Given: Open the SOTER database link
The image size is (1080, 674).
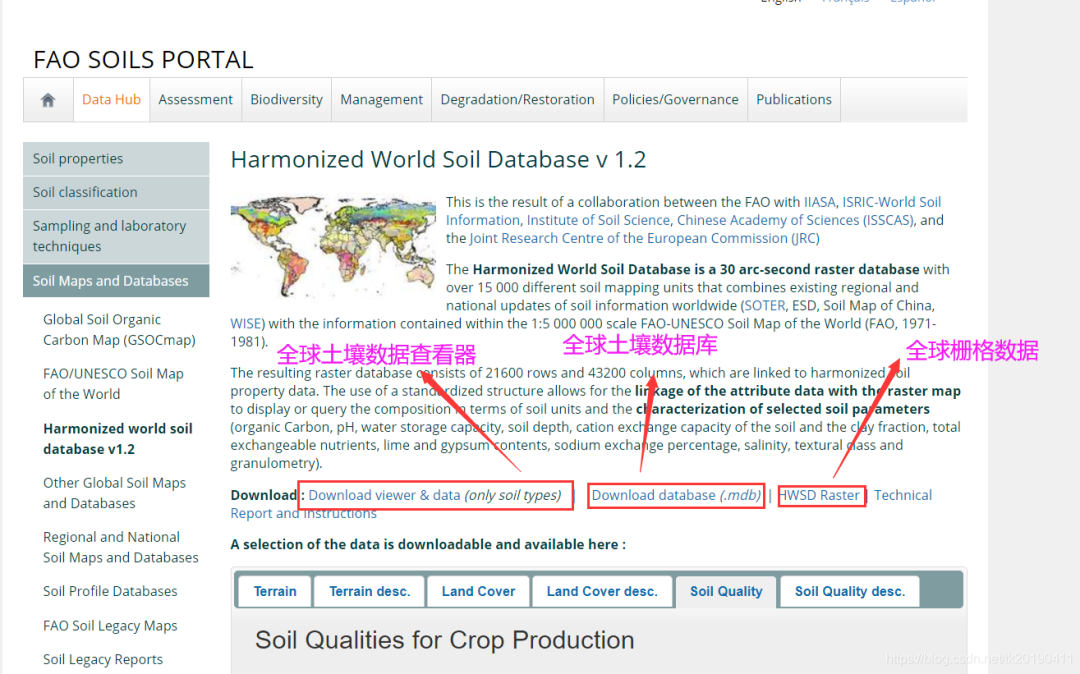Looking at the screenshot, I should tap(764, 305).
